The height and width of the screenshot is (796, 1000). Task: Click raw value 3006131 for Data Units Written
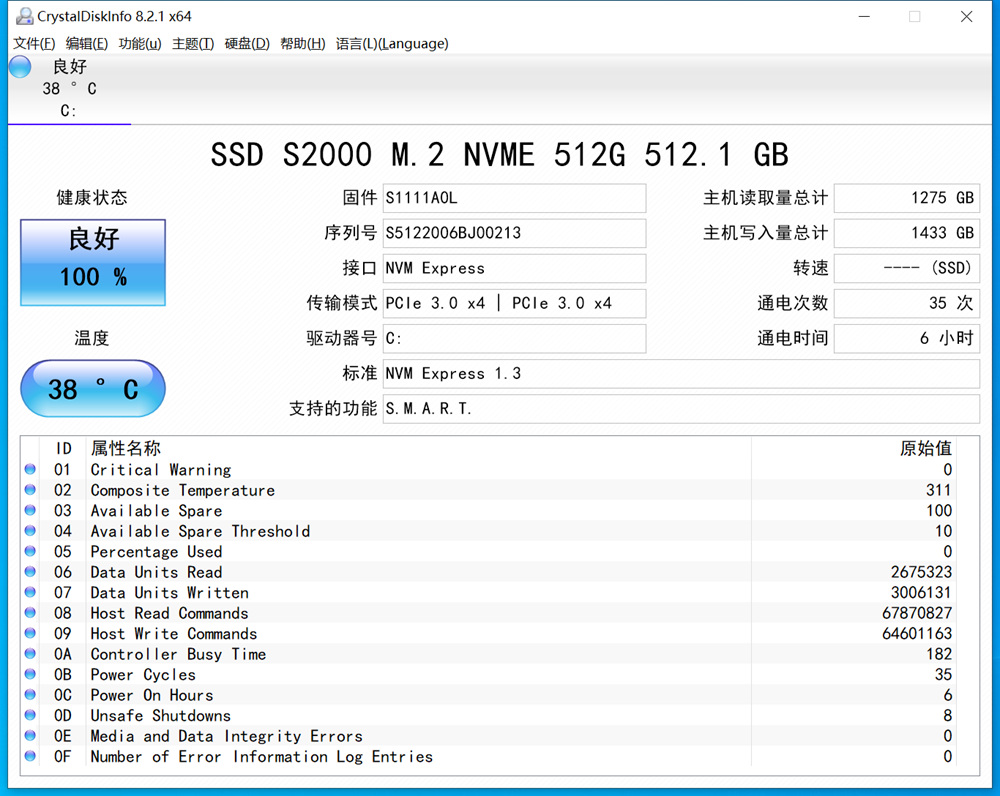pos(921,592)
